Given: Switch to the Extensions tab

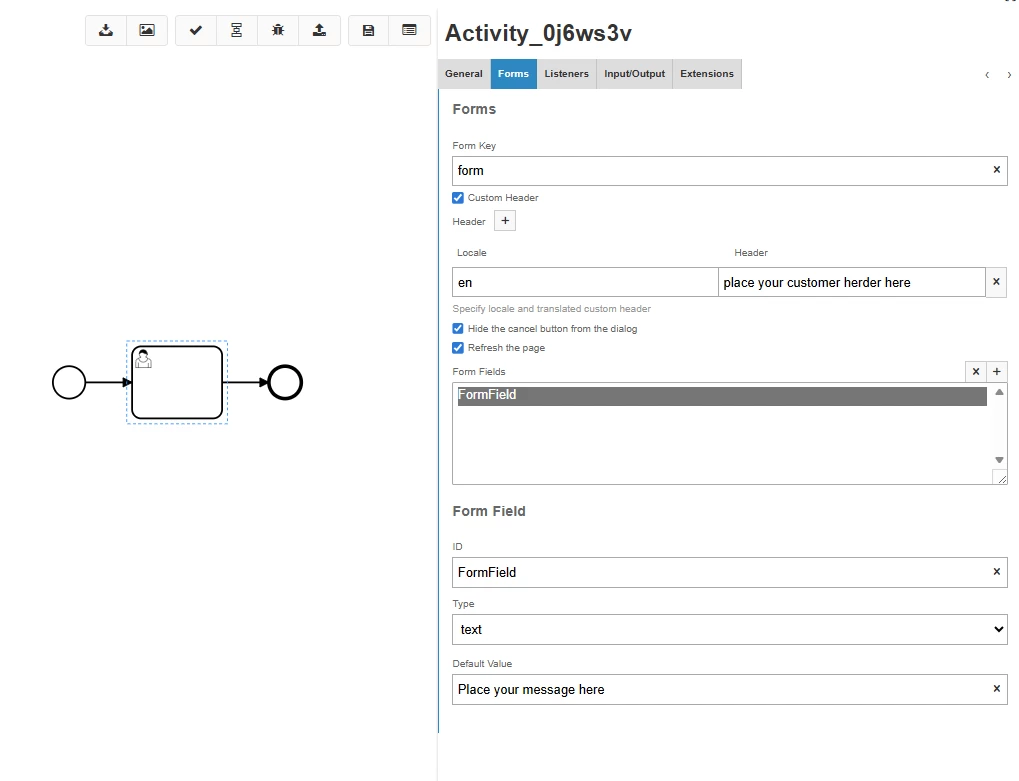Looking at the screenshot, I should point(707,74).
